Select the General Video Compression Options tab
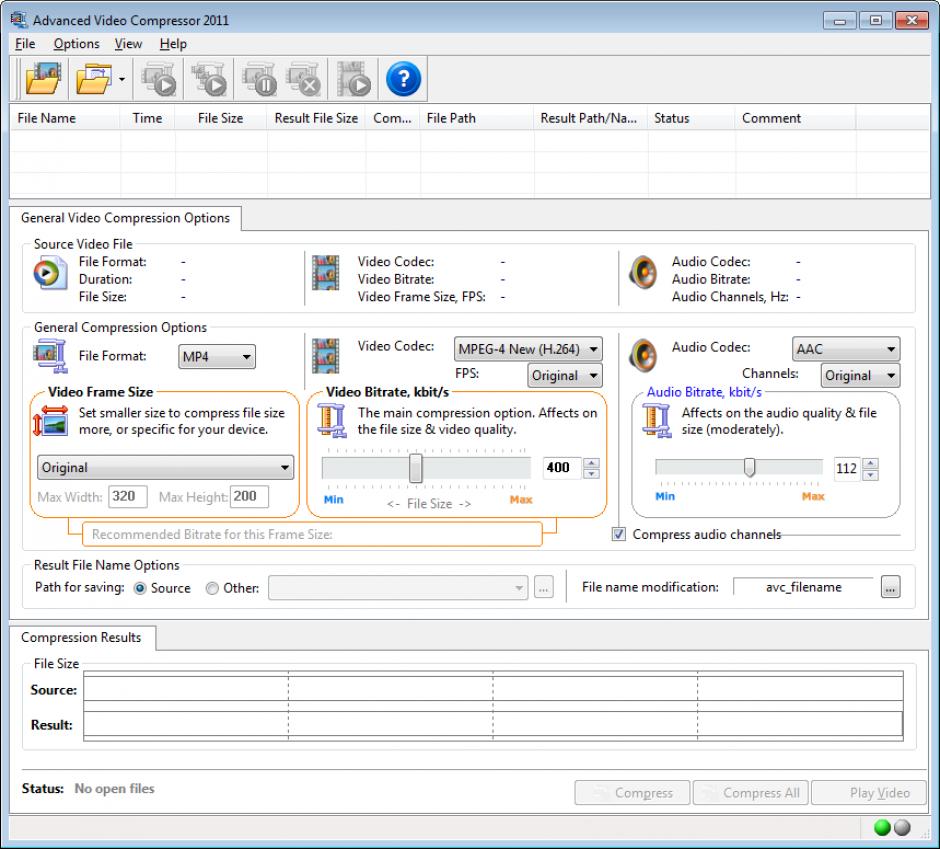 pyautogui.click(x=125, y=218)
